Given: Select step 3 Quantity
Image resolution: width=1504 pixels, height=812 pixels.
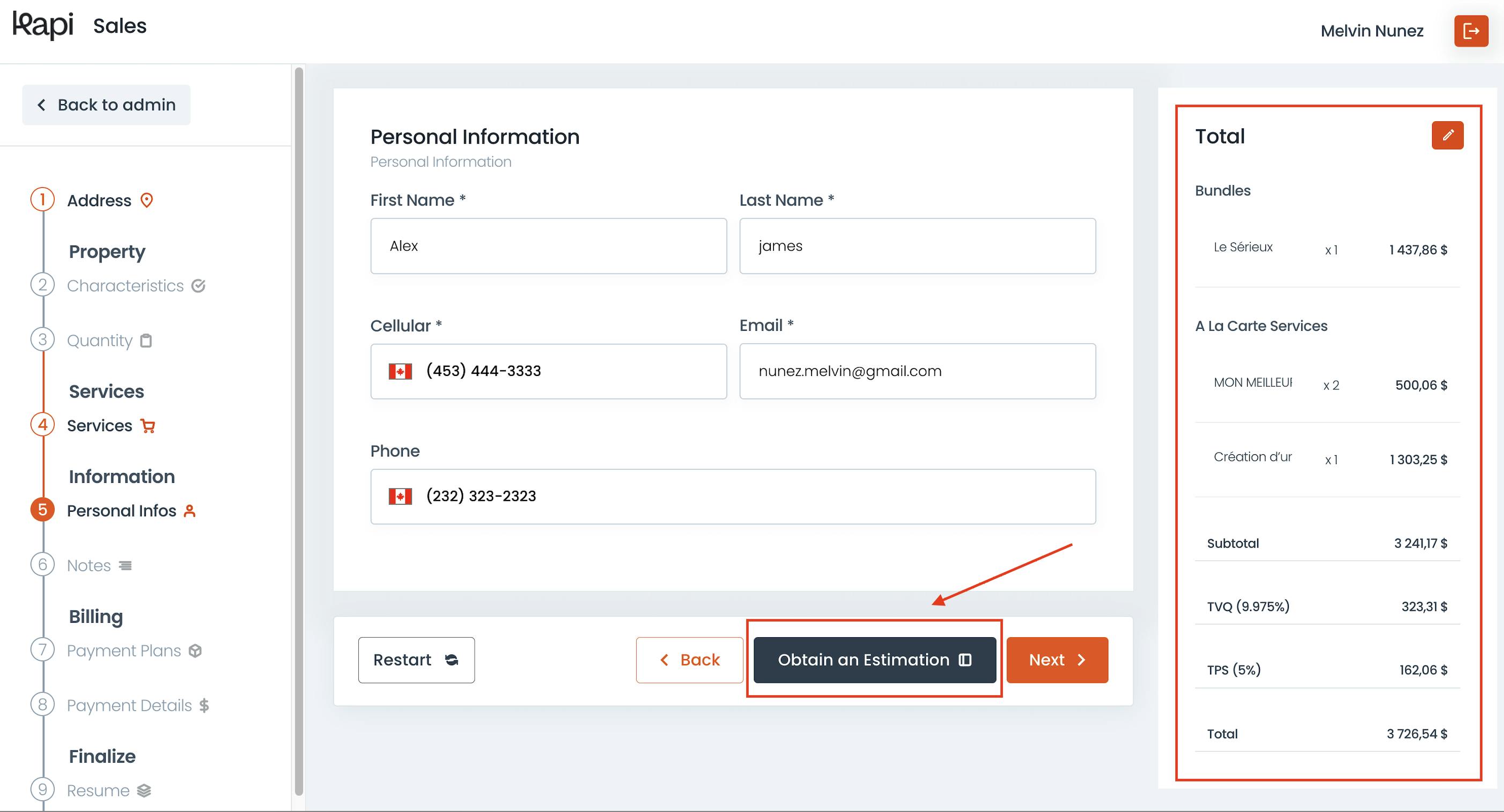Looking at the screenshot, I should [99, 341].
